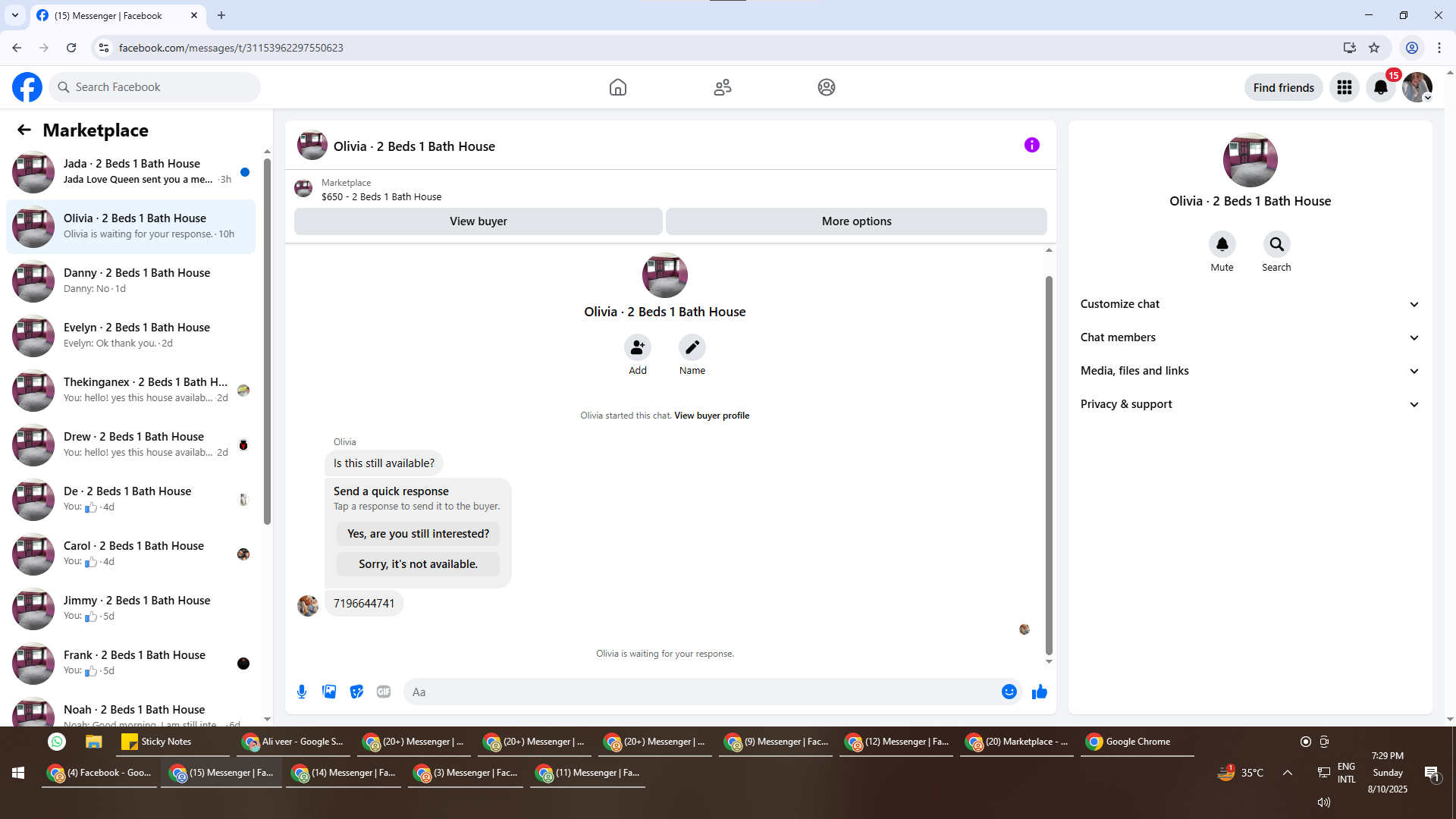Viewport: 1456px width, 819px height.
Task: Go to Facebook Home tab
Action: point(617,88)
